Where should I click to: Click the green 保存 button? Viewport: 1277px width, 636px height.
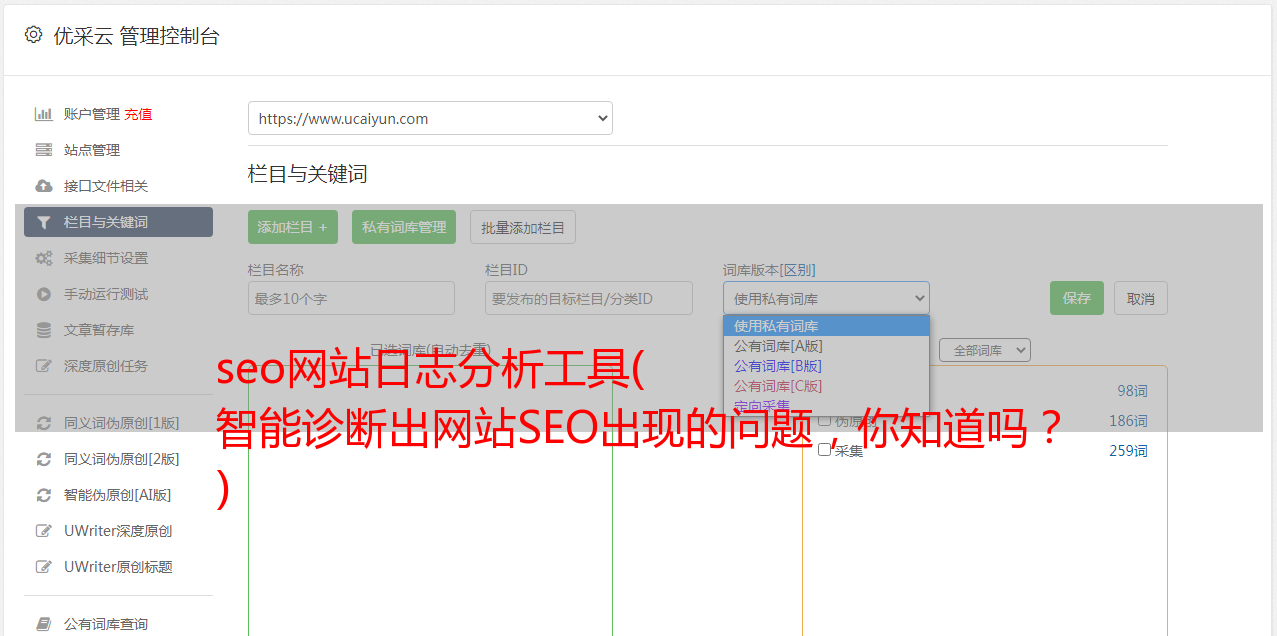pyautogui.click(x=1077, y=298)
